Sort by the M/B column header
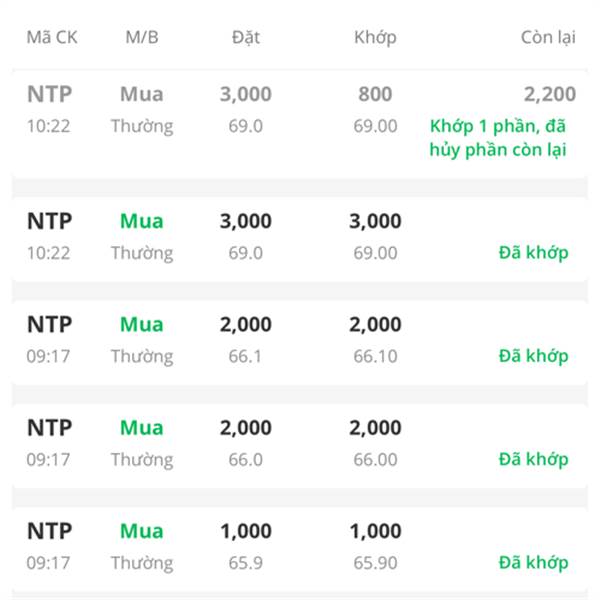600x600 pixels. tap(142, 37)
